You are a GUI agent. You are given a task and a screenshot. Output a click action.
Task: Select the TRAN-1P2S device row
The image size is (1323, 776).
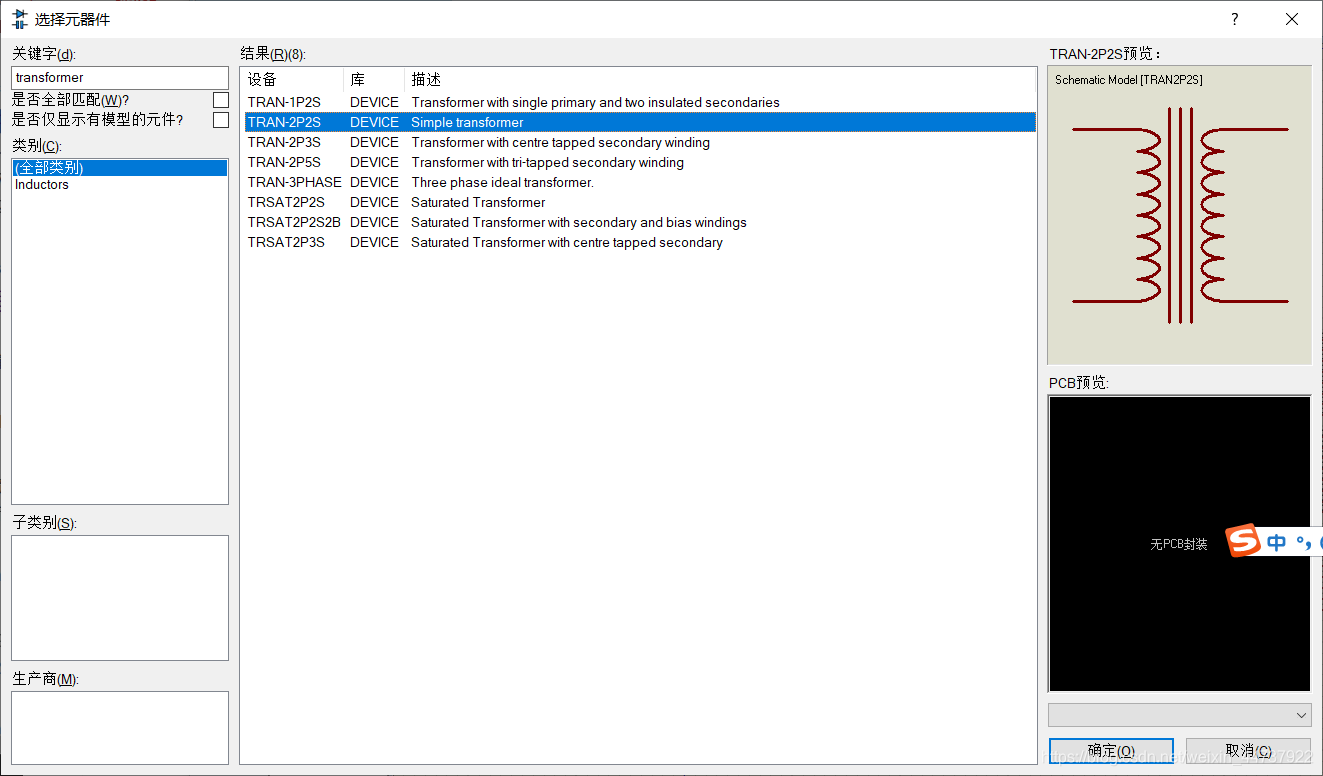point(640,102)
